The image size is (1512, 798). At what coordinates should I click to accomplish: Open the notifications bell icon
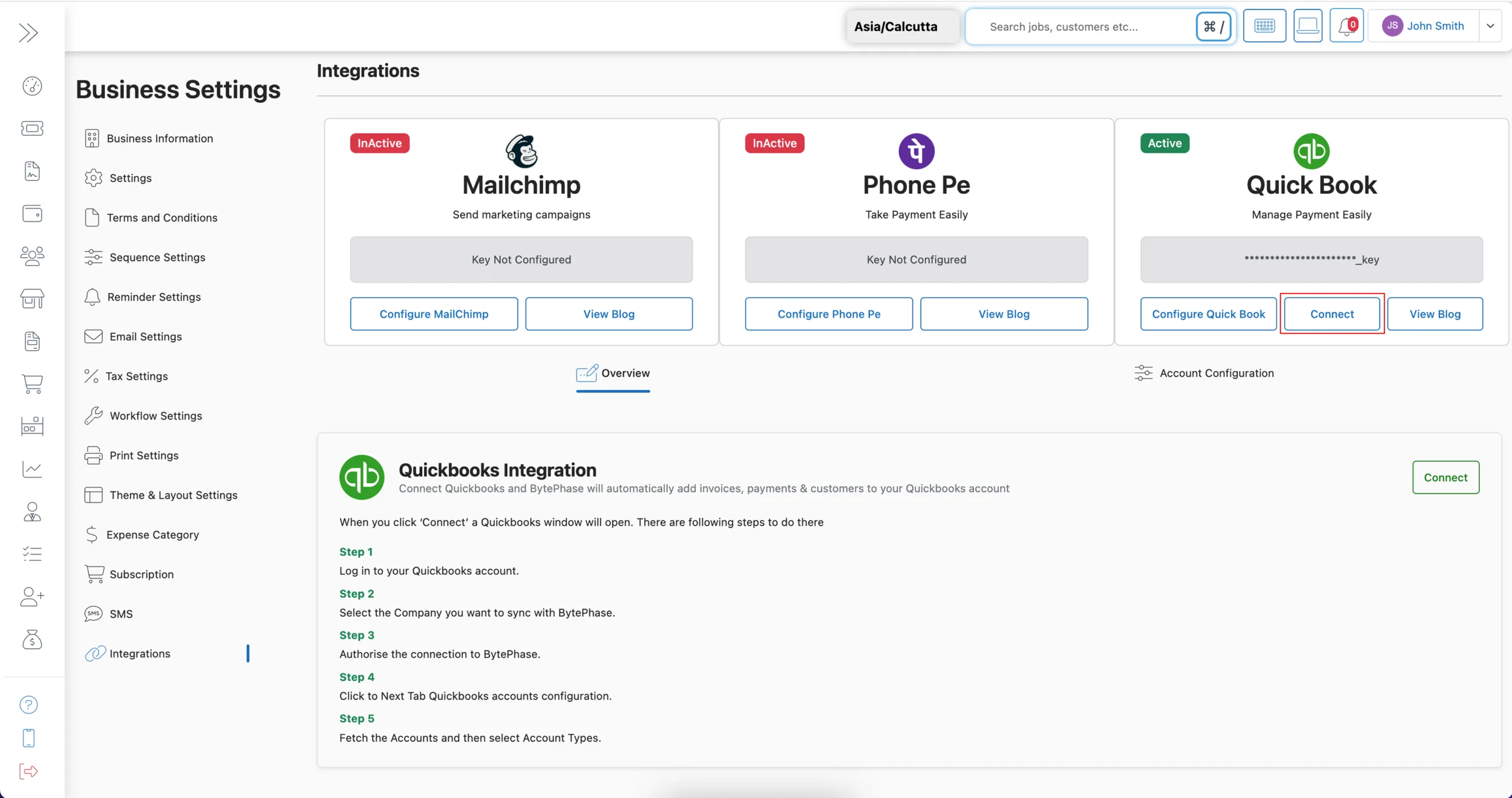pyautogui.click(x=1347, y=26)
